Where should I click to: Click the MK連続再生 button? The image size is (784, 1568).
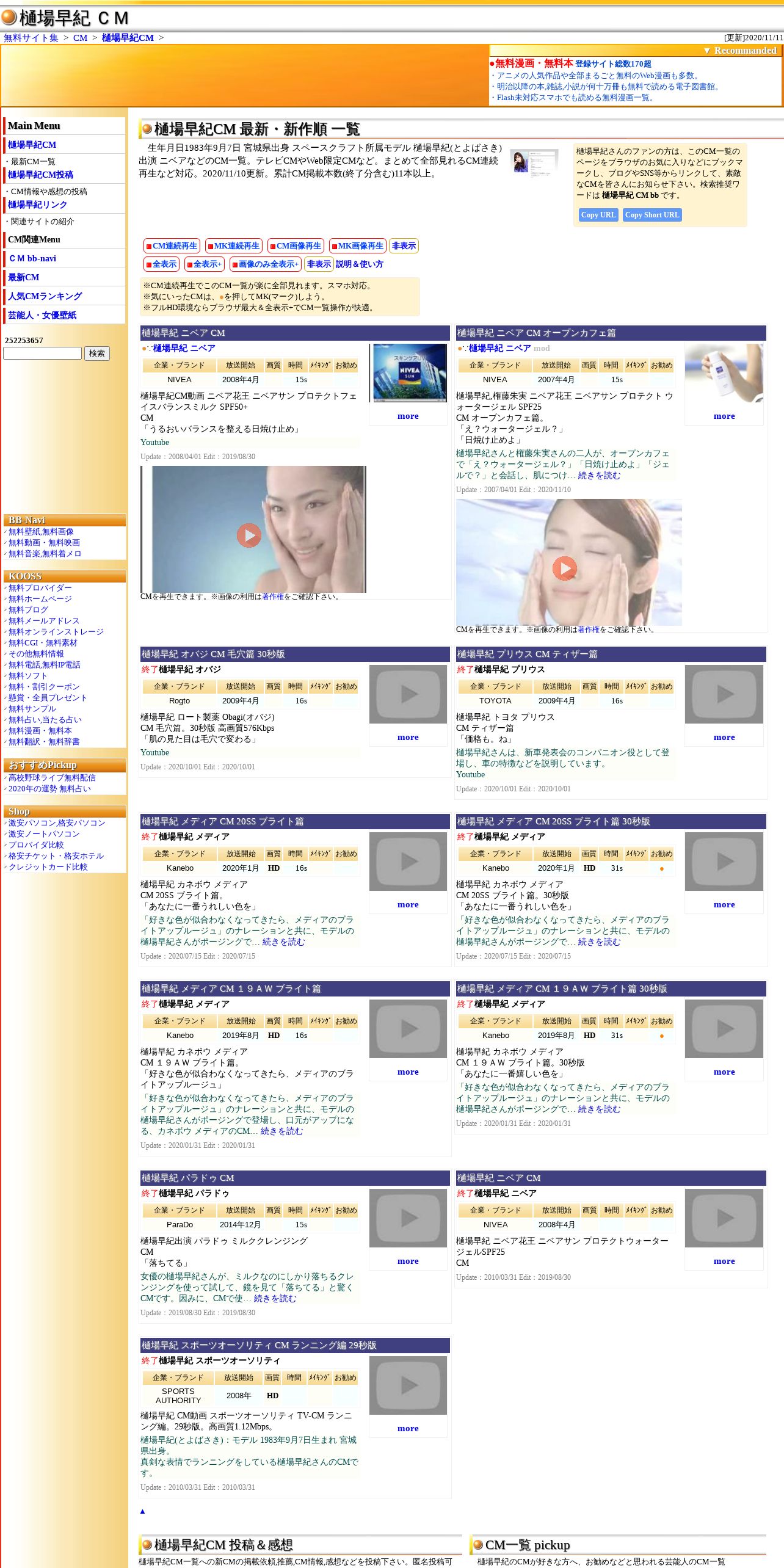tap(233, 245)
